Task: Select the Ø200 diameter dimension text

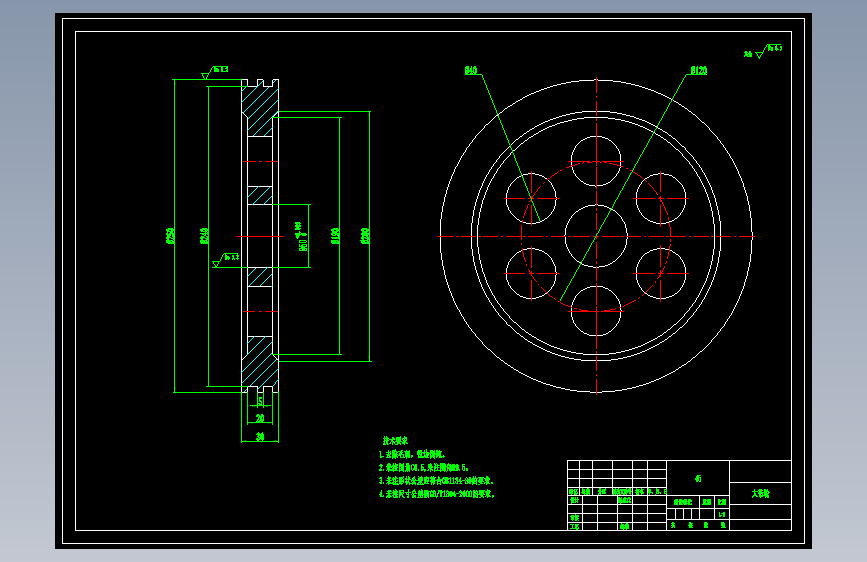Action: (365, 236)
